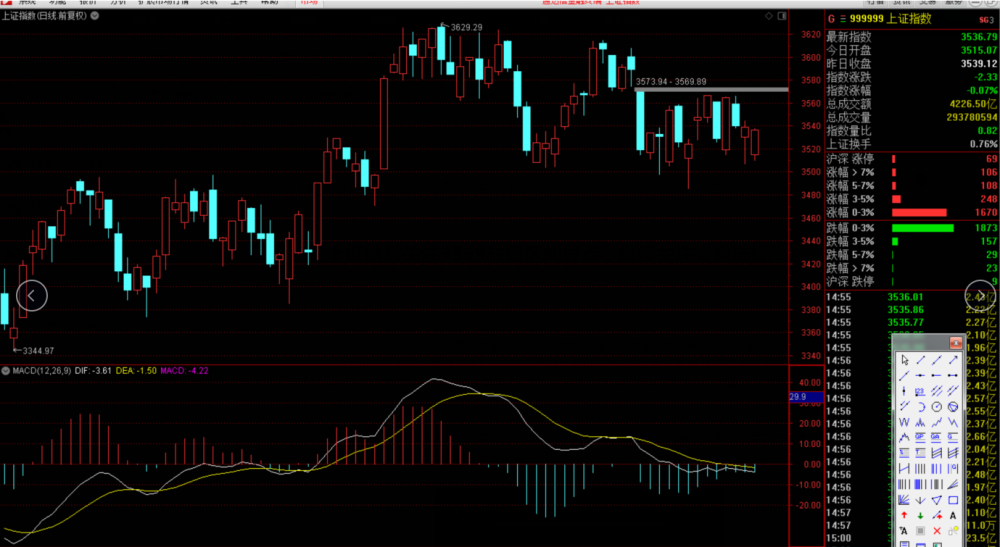This screenshot has height=547, width=1000.
Task: Pick the circle drawing tool in palette
Action: click(x=937, y=406)
